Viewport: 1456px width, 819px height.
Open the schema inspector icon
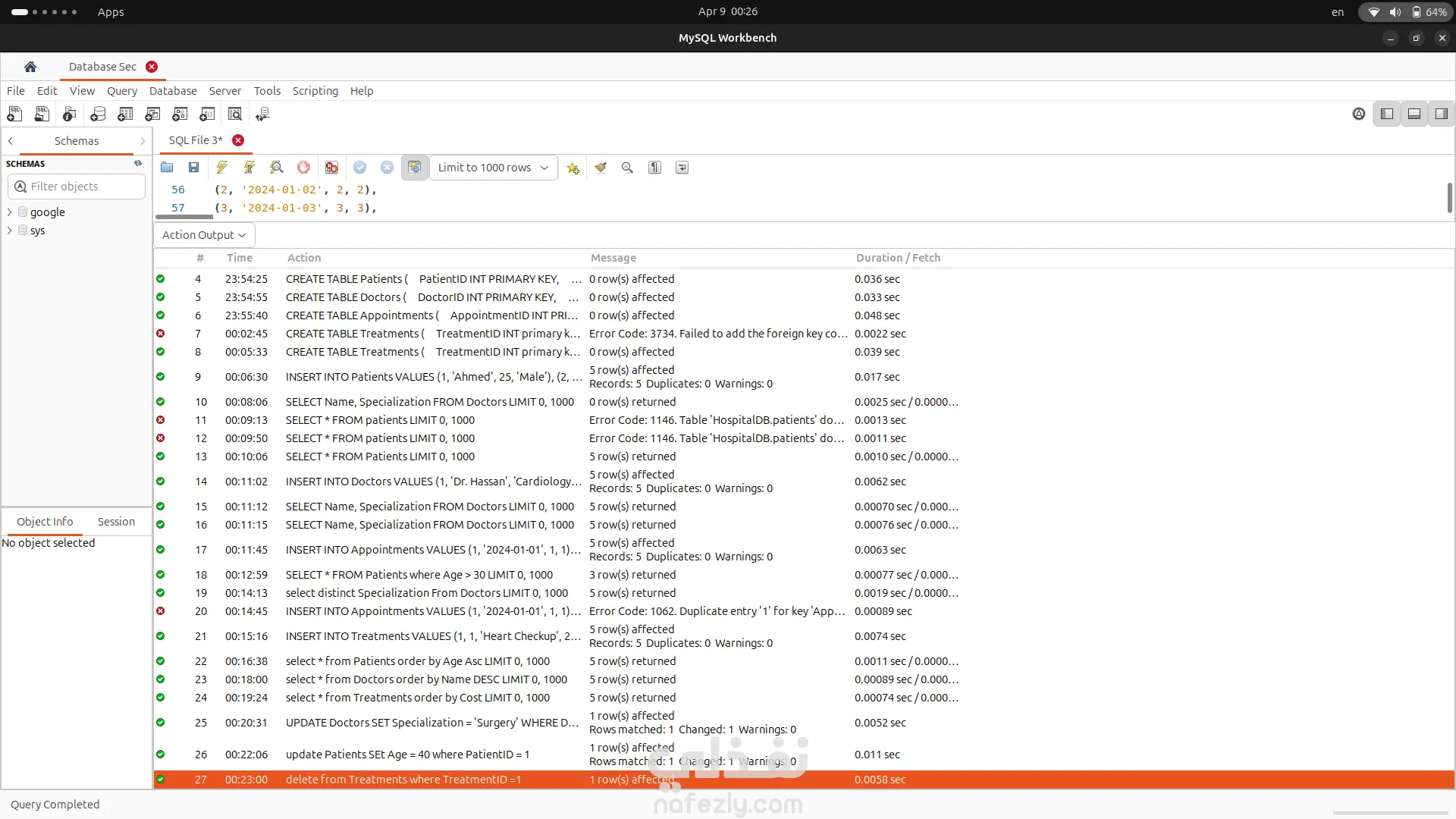tap(69, 115)
